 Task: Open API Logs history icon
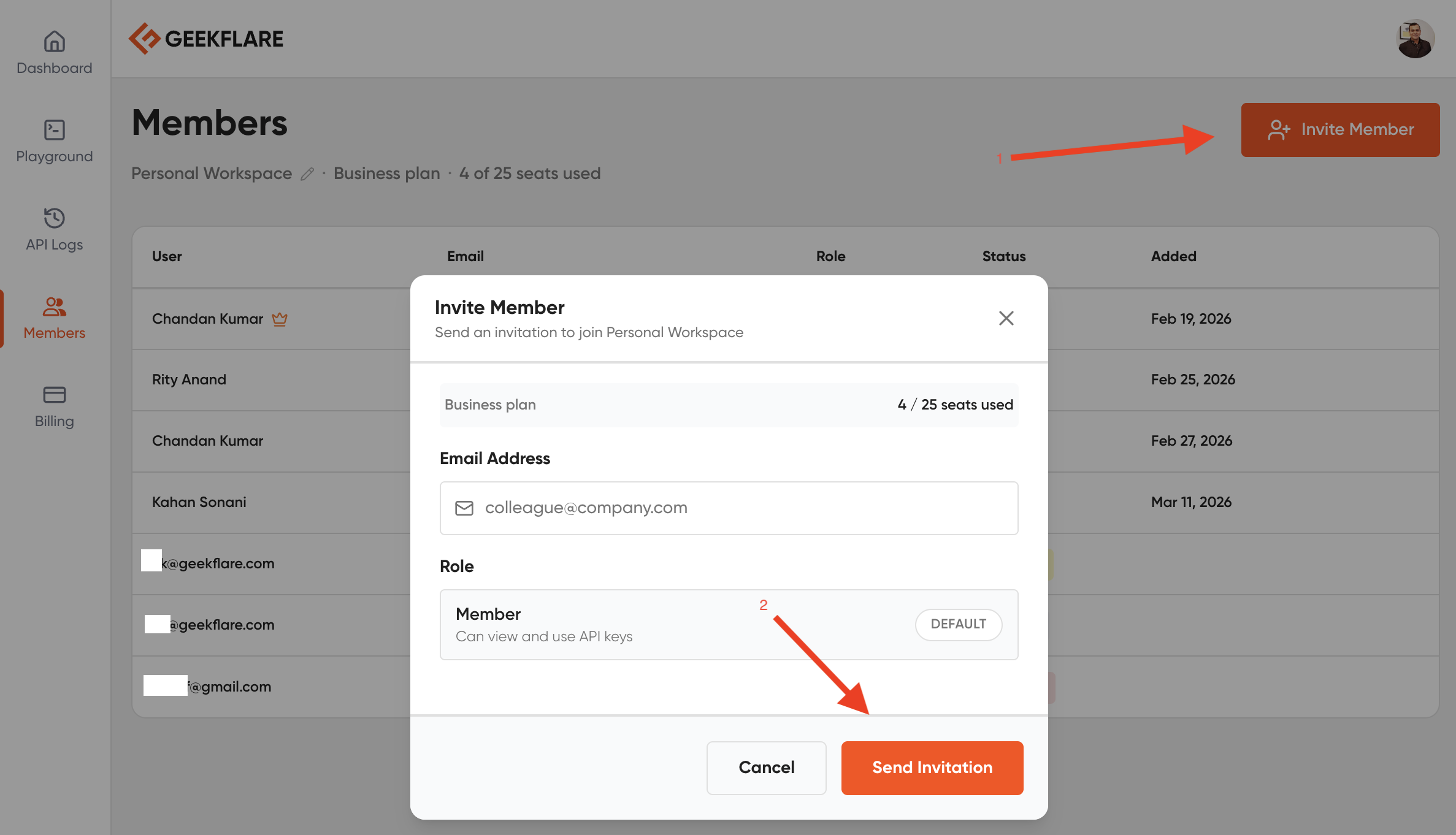54,218
